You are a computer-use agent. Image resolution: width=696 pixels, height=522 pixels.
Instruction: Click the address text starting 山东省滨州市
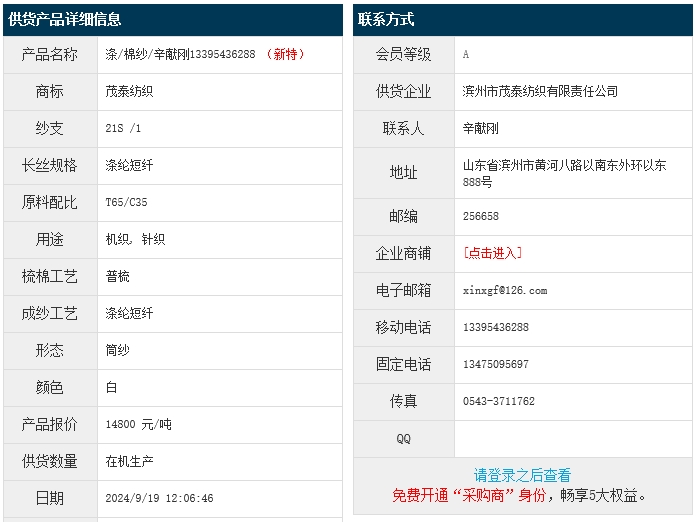click(x=564, y=165)
